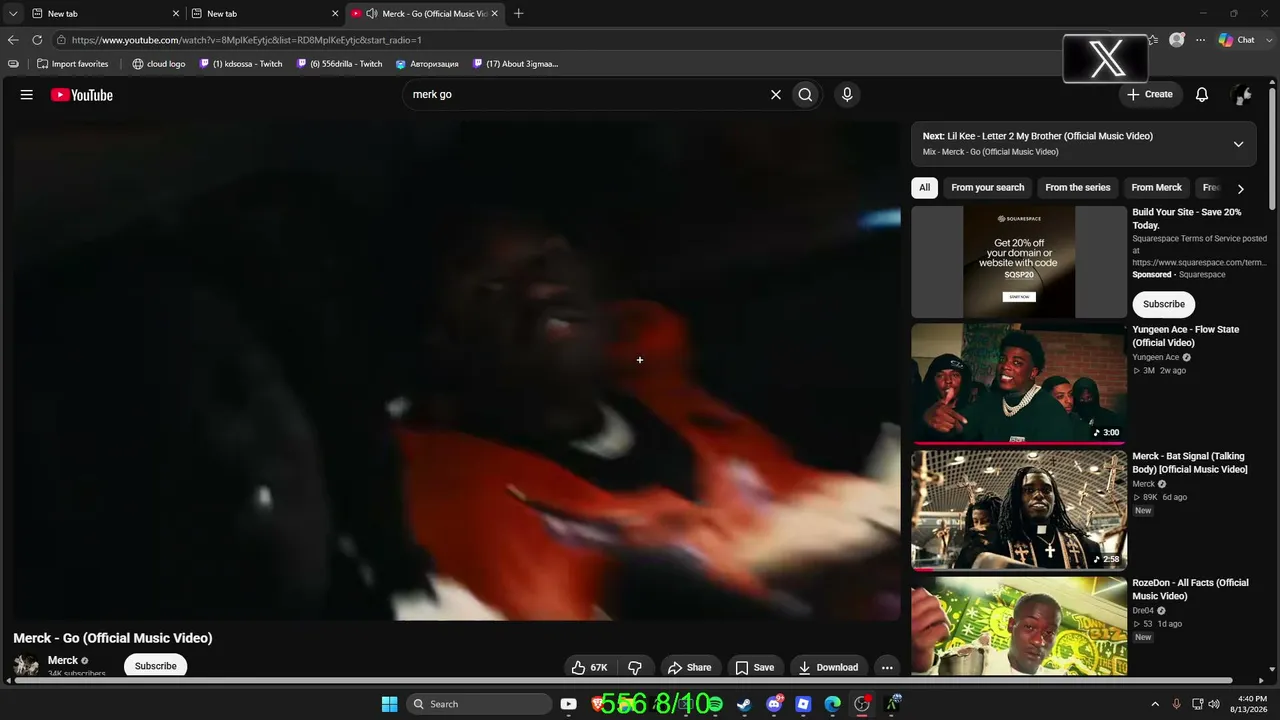1280x720 pixels.
Task: Open Merck channel name below the video
Action: (63, 660)
